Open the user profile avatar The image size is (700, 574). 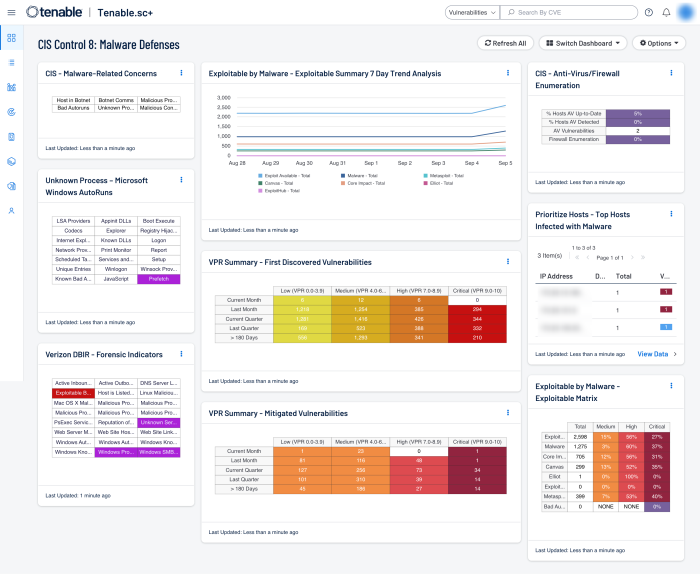[x=686, y=12]
